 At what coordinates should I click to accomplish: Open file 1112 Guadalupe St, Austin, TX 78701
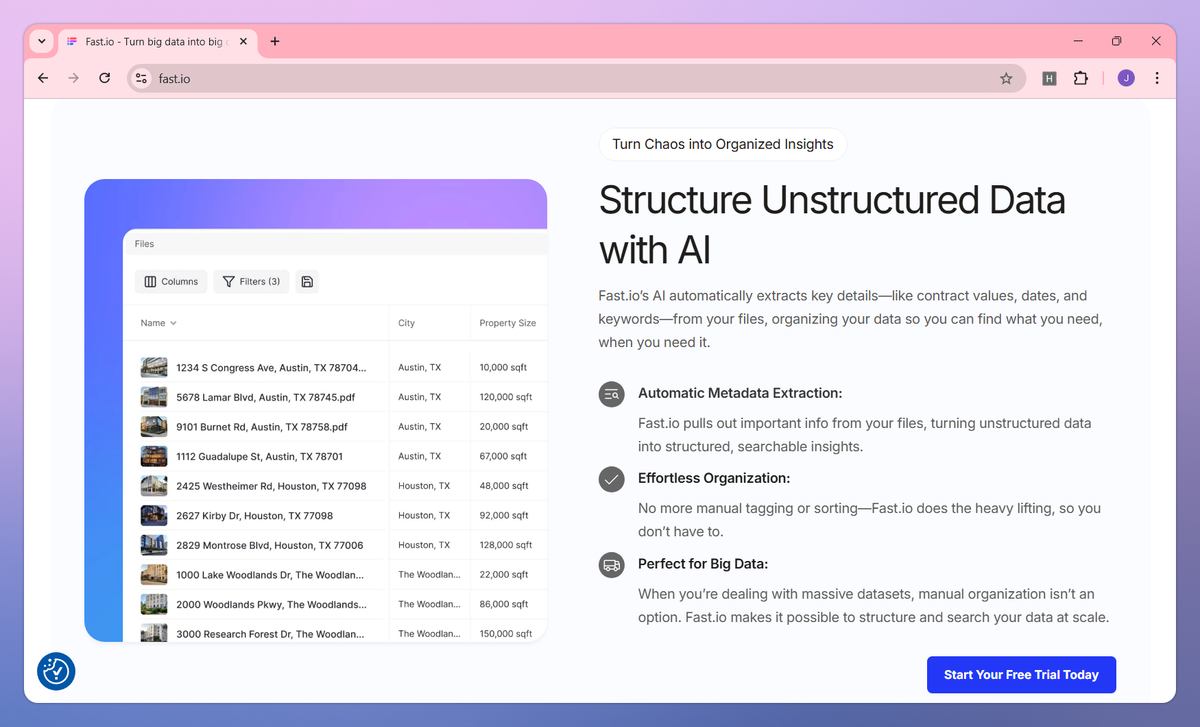[259, 456]
